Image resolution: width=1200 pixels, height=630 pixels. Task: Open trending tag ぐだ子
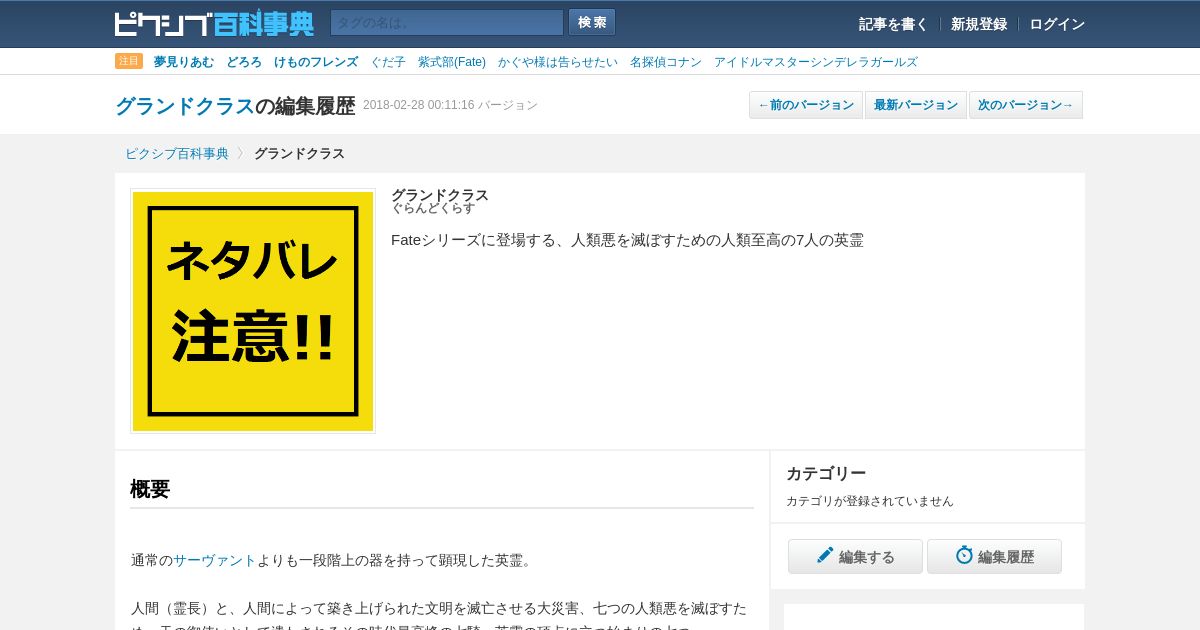388,62
